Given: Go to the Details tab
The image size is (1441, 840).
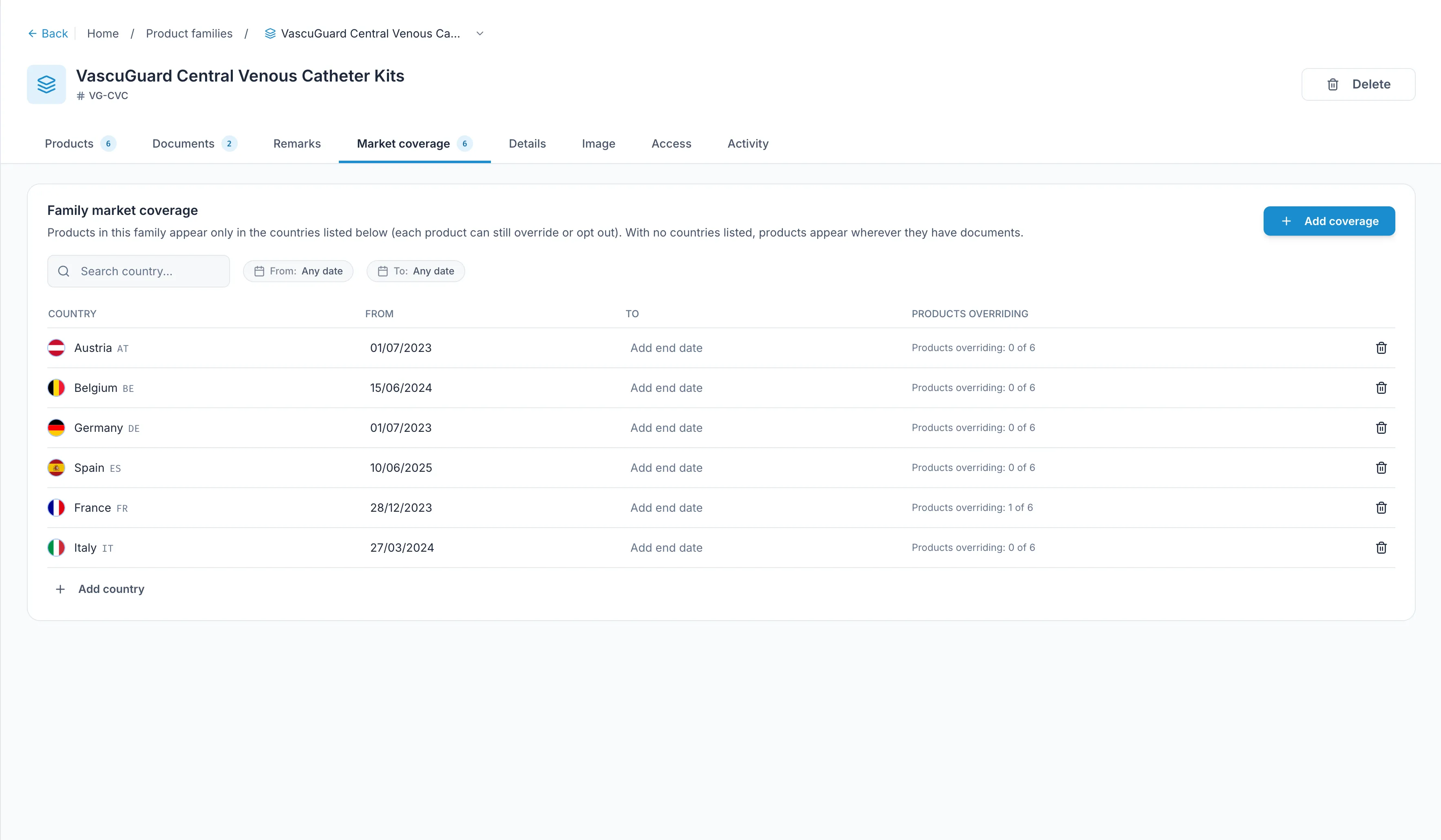Looking at the screenshot, I should coord(527,144).
